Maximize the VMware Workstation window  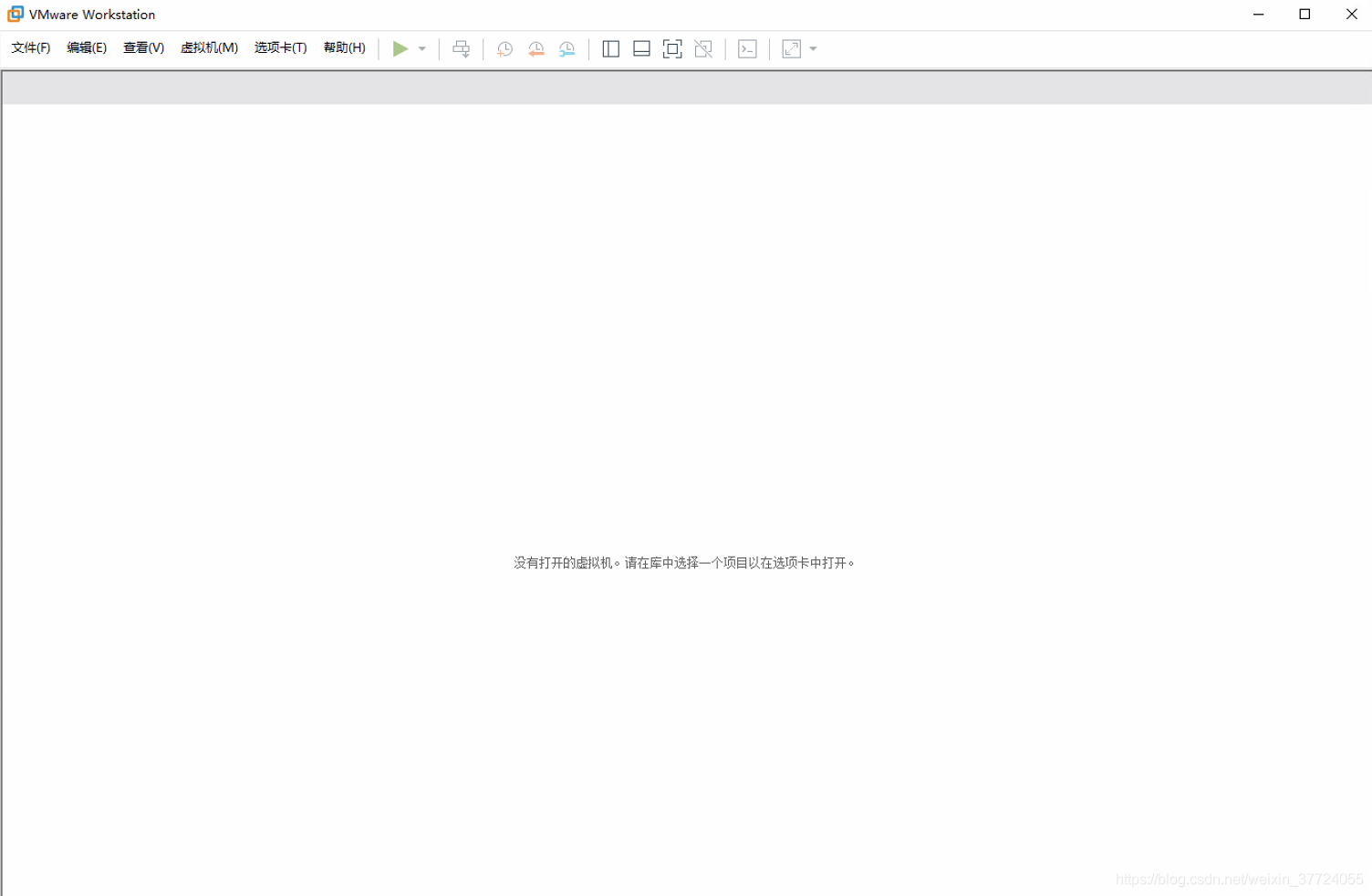1304,15
